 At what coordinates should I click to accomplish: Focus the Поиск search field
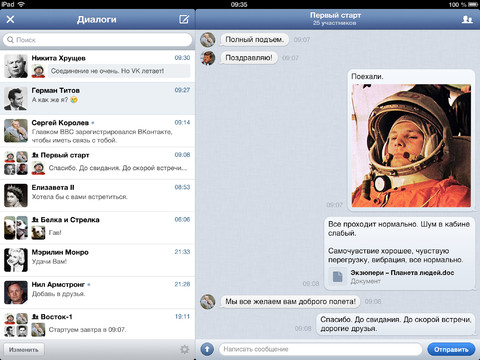click(97, 40)
